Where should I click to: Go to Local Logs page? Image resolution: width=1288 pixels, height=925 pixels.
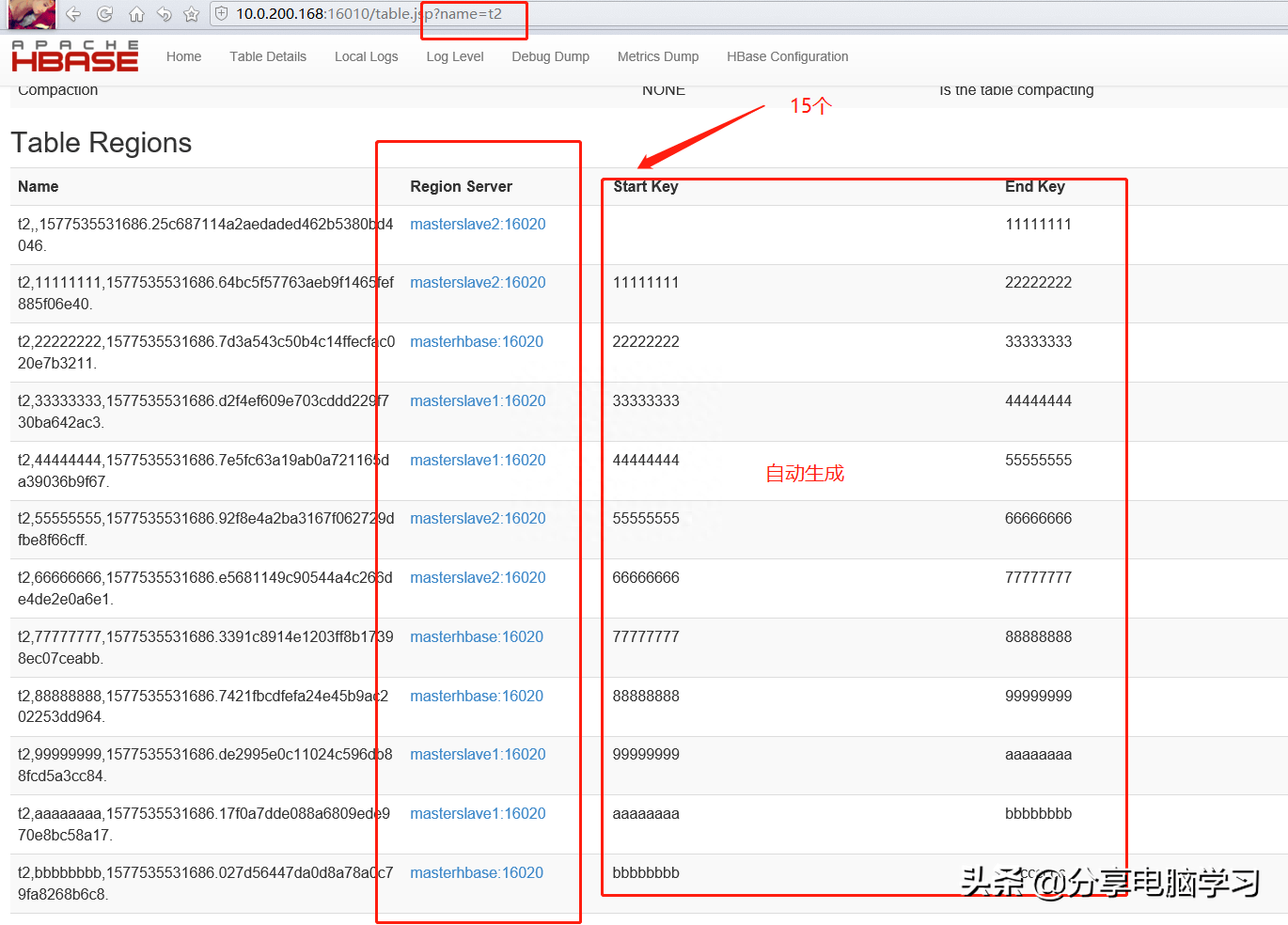[366, 56]
